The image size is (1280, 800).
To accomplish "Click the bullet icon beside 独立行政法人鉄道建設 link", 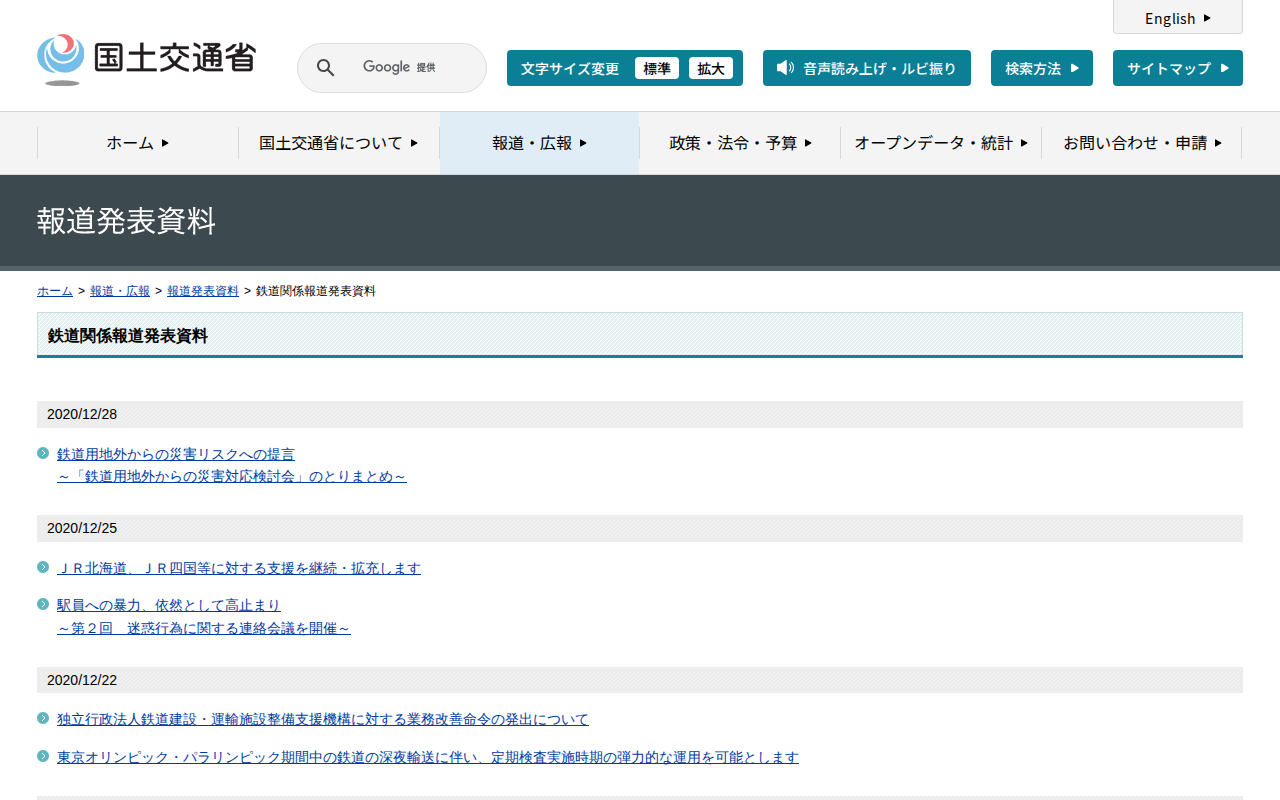I will [x=43, y=718].
